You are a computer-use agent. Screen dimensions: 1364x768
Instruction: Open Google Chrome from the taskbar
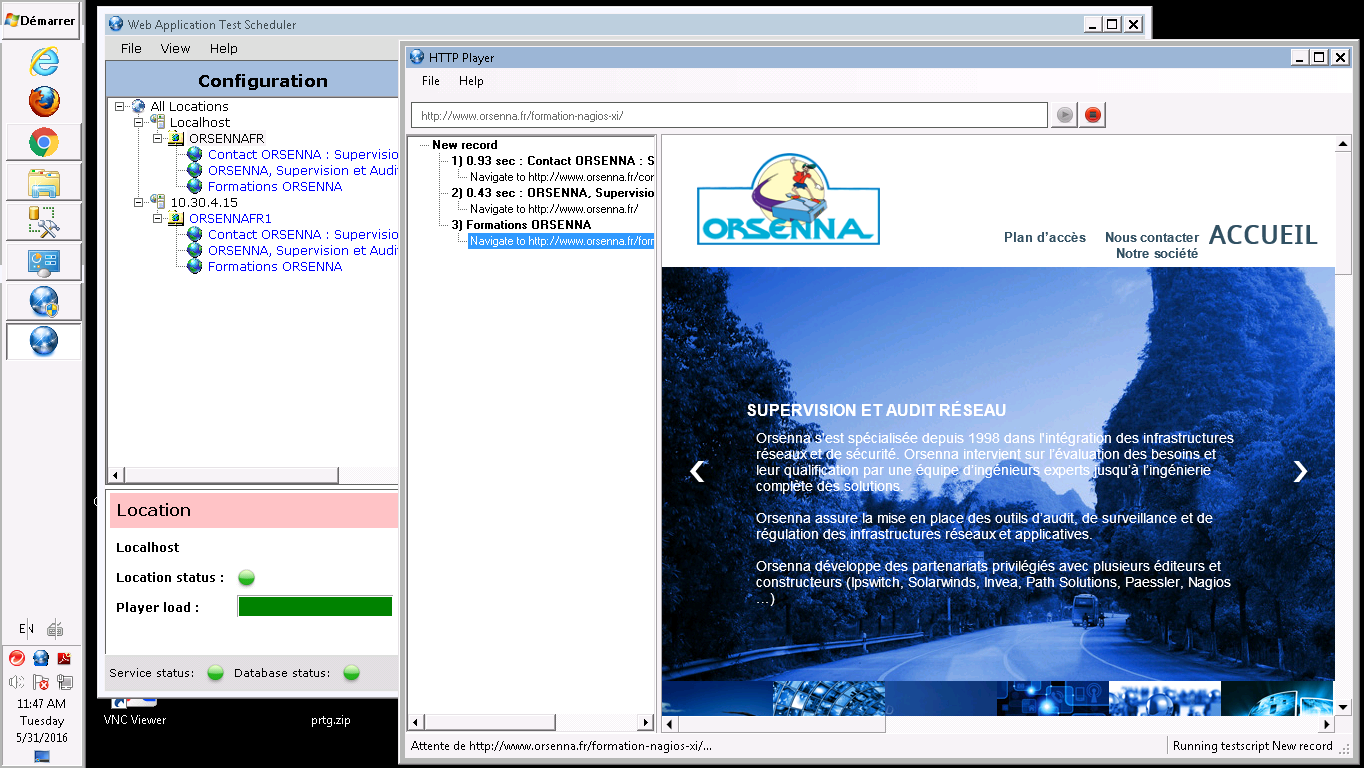(43, 143)
